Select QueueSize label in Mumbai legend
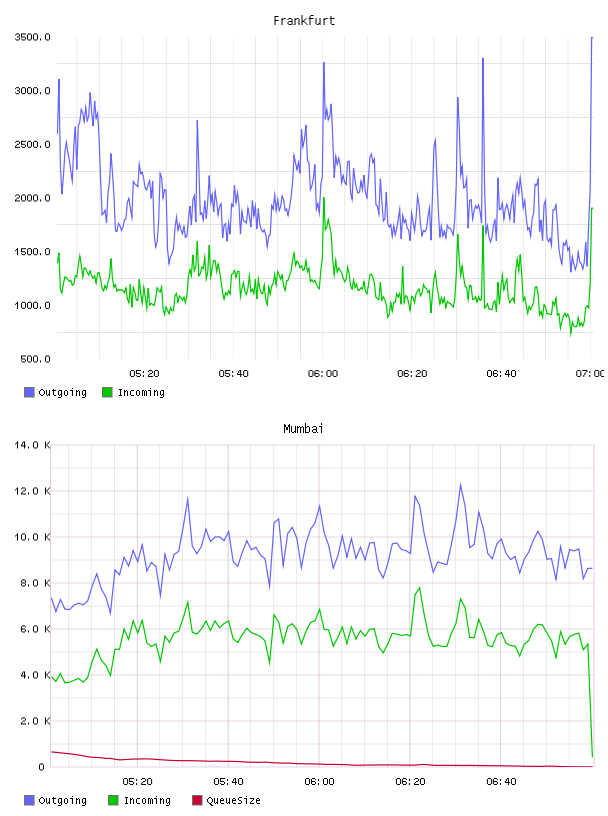 tap(233, 800)
